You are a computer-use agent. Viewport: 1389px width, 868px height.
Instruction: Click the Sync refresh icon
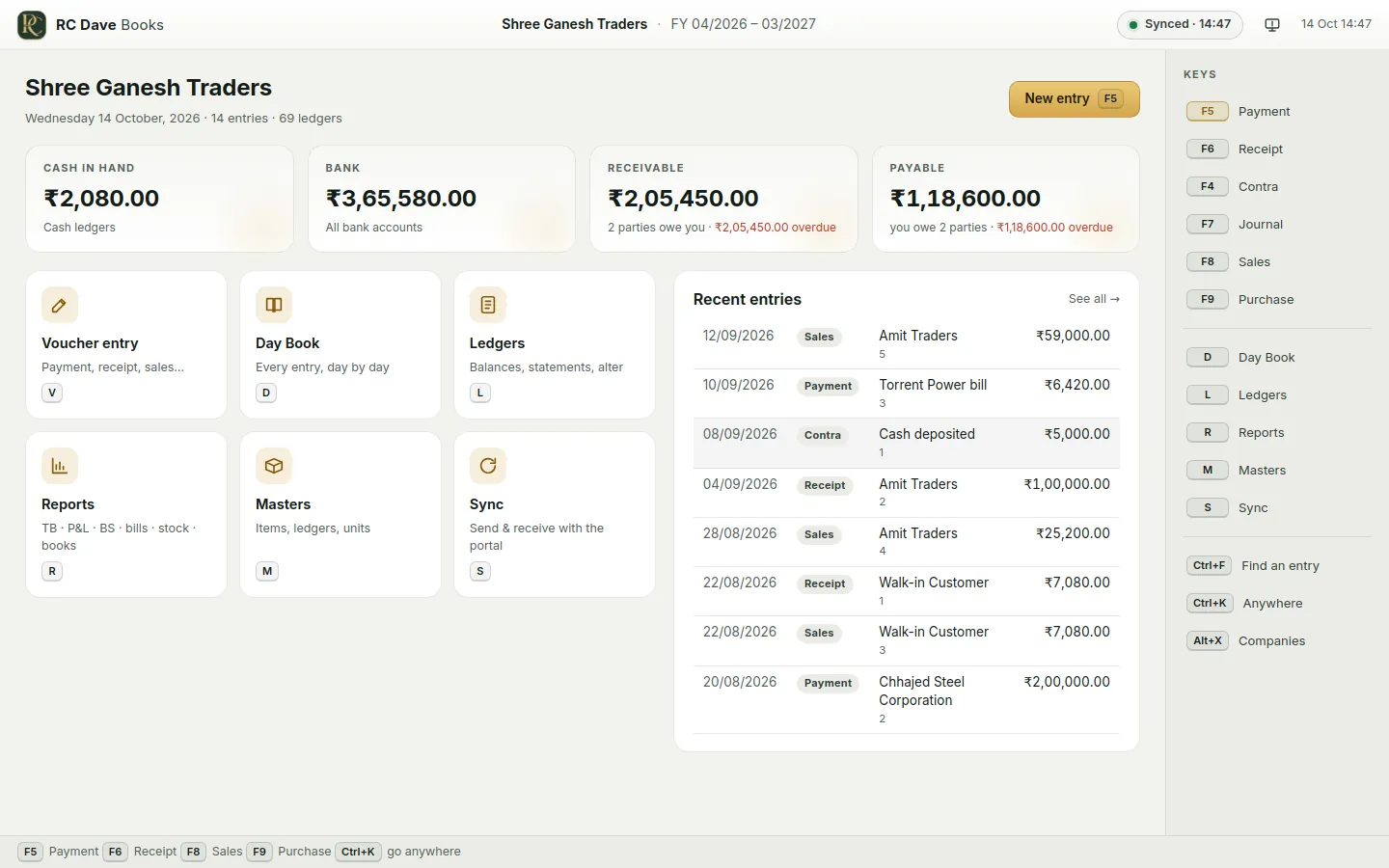click(x=488, y=466)
